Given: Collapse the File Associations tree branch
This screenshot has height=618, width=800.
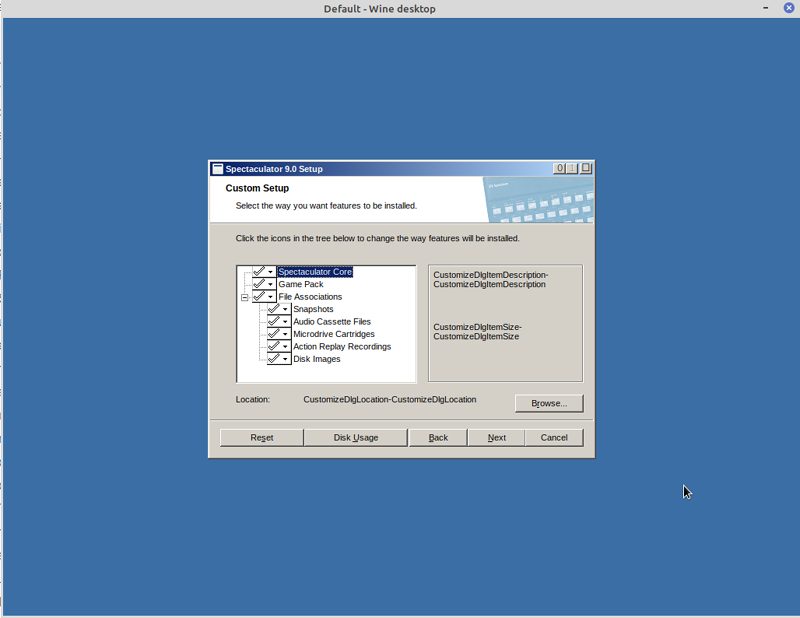Looking at the screenshot, I should [x=244, y=297].
